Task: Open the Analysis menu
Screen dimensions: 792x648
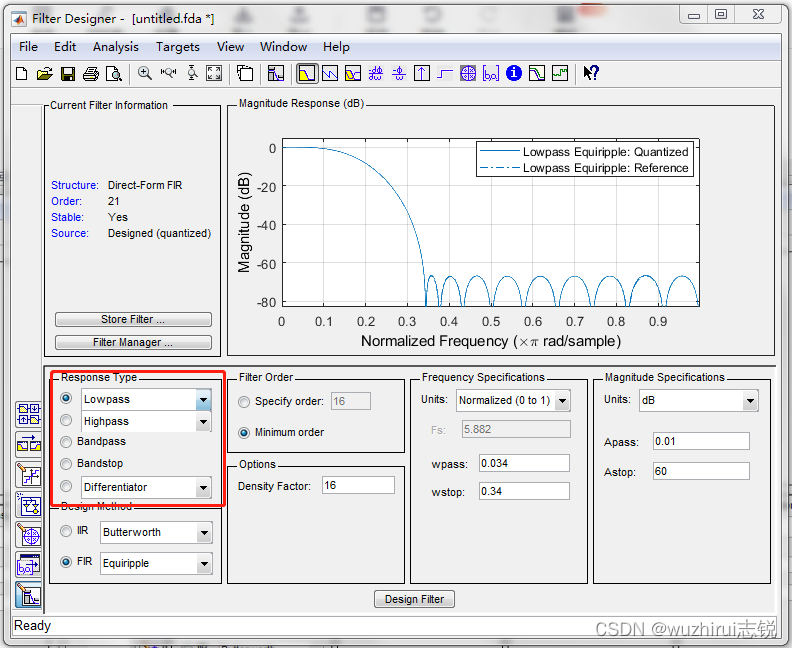Action: tap(116, 47)
